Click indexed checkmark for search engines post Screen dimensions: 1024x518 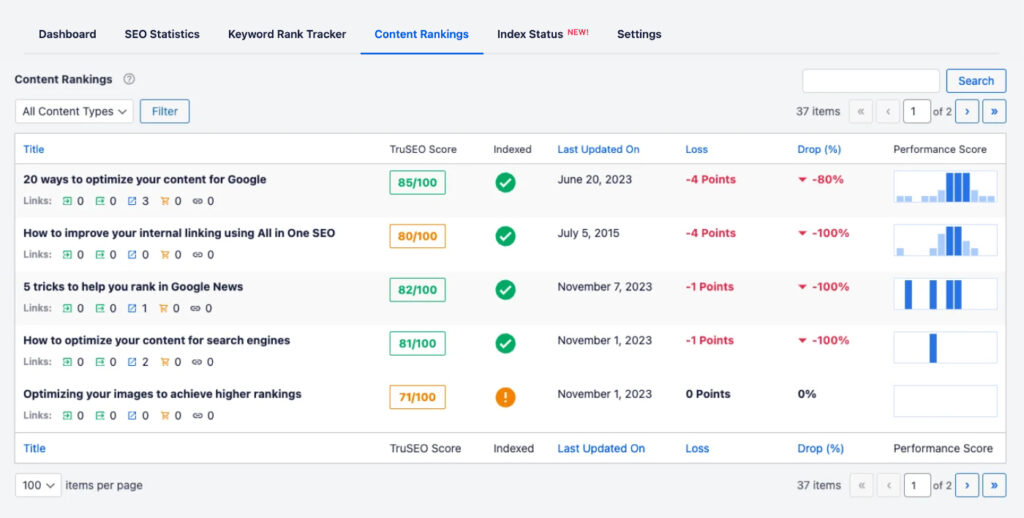505,343
